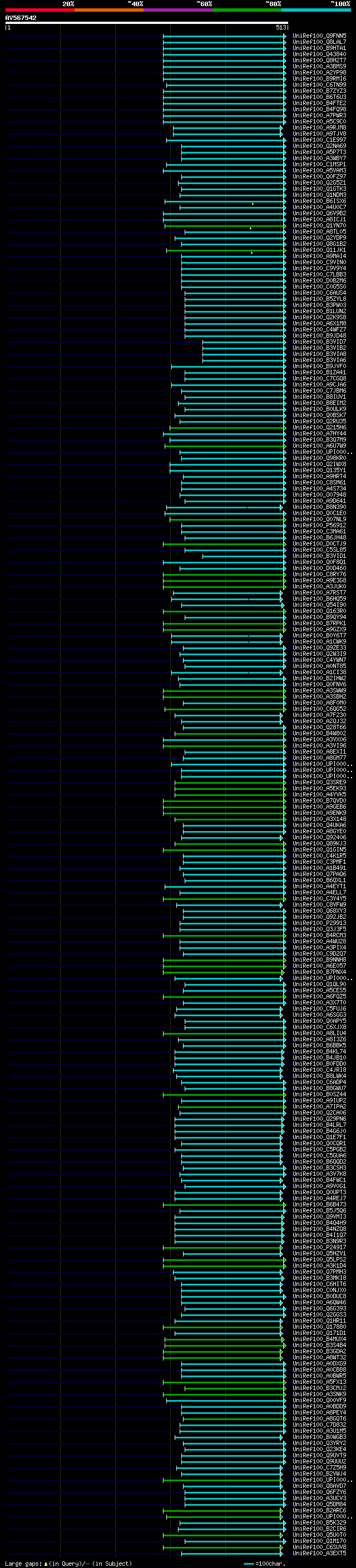356x1568 pixels.
Task: Select the UniRef100_A9TJV8 label
Action: click(x=319, y=134)
